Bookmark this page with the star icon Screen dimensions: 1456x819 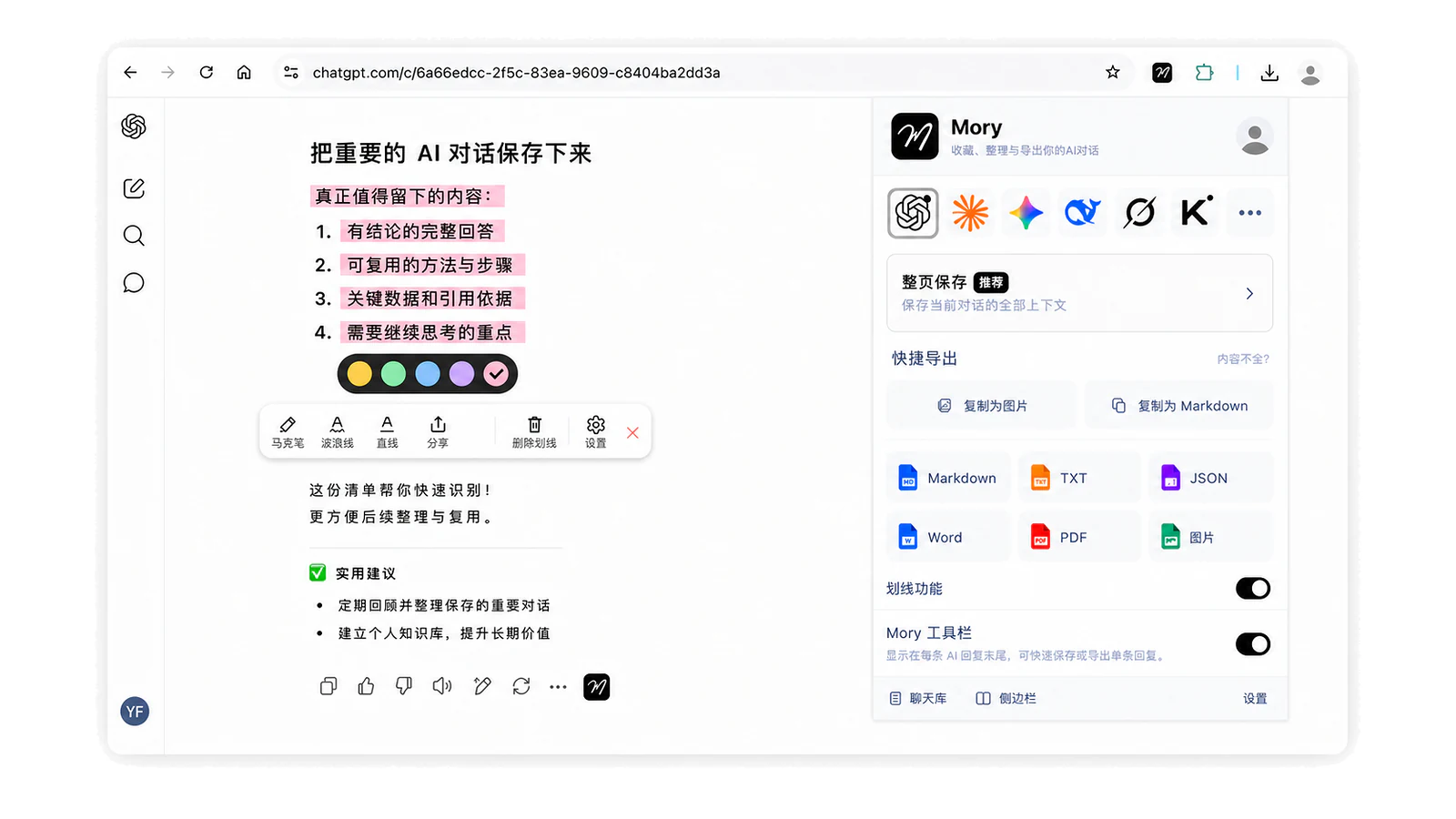tap(1112, 73)
